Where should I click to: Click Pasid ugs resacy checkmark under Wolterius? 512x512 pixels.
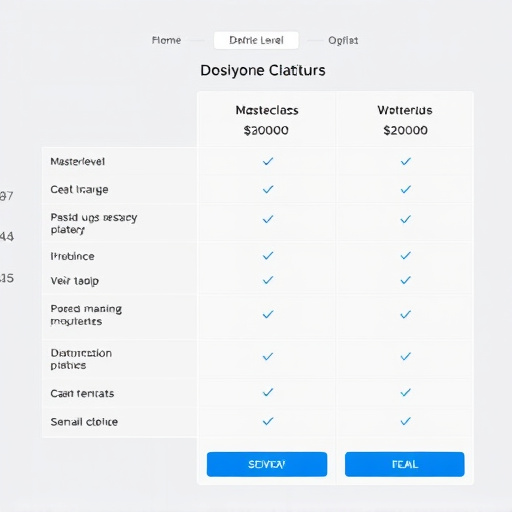pos(405,219)
